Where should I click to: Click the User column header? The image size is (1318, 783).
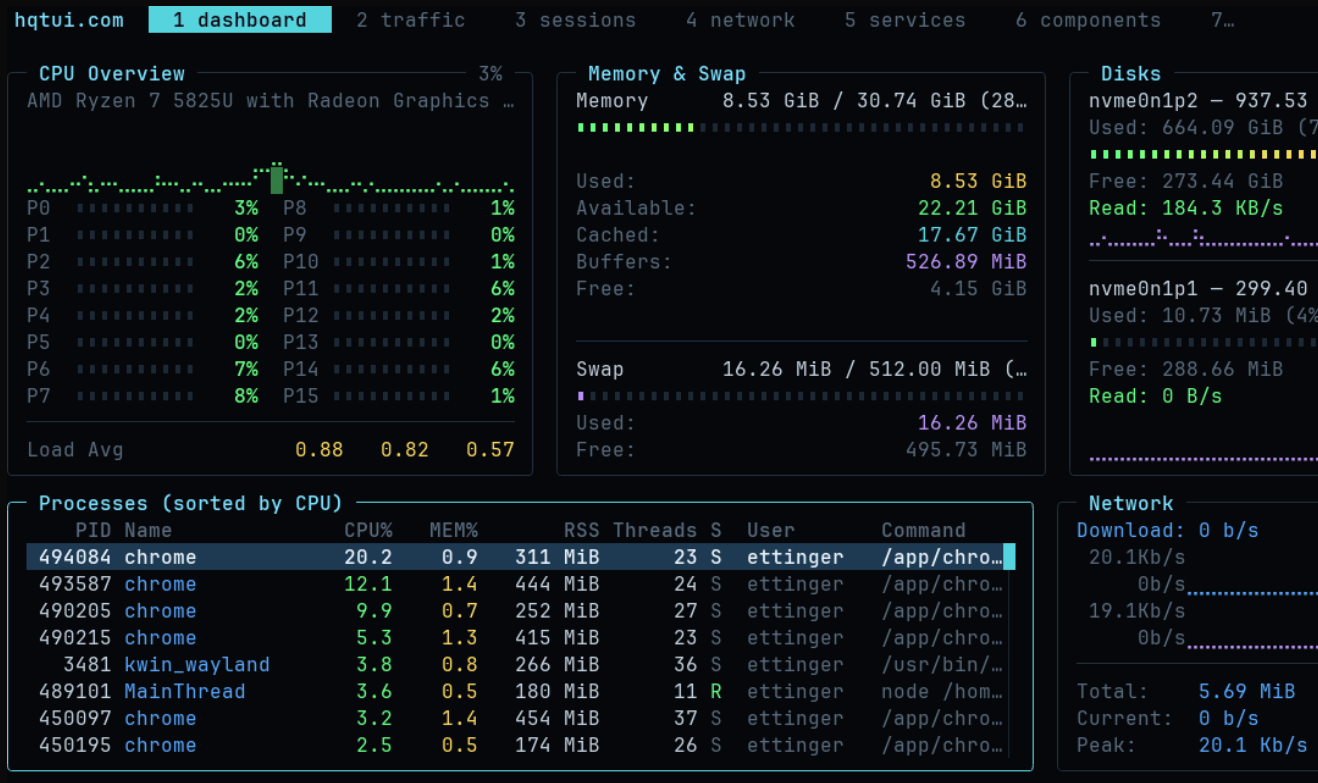tap(771, 530)
